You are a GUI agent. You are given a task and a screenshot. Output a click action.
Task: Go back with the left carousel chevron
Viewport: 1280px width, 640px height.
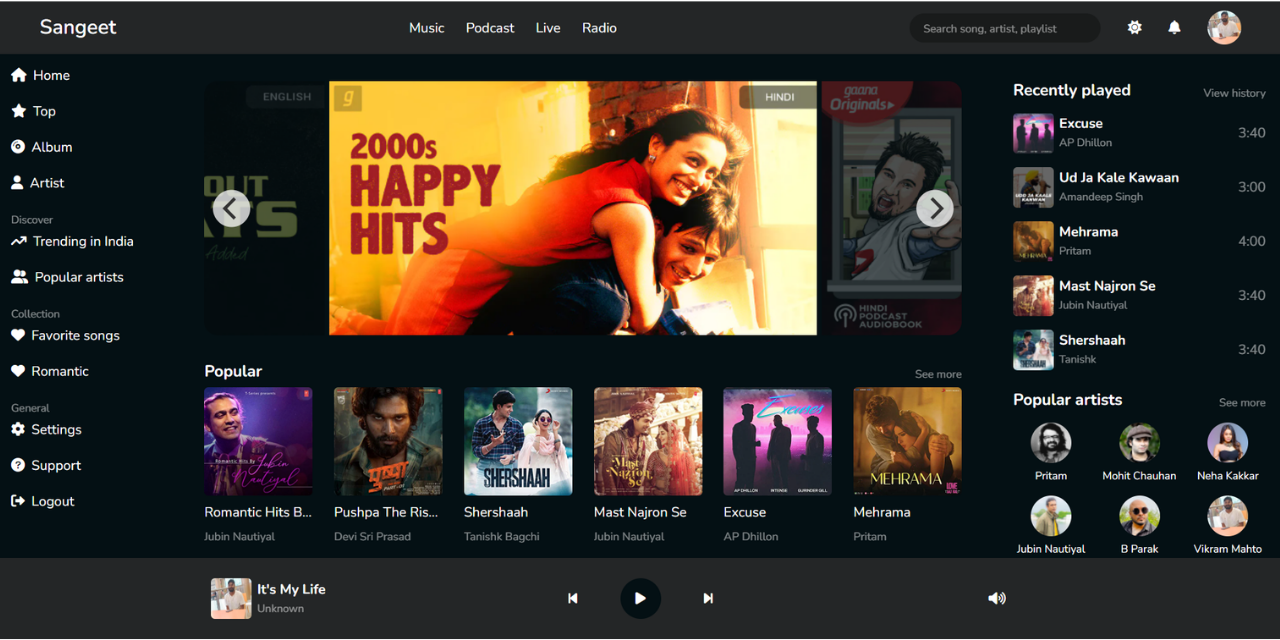tap(231, 208)
